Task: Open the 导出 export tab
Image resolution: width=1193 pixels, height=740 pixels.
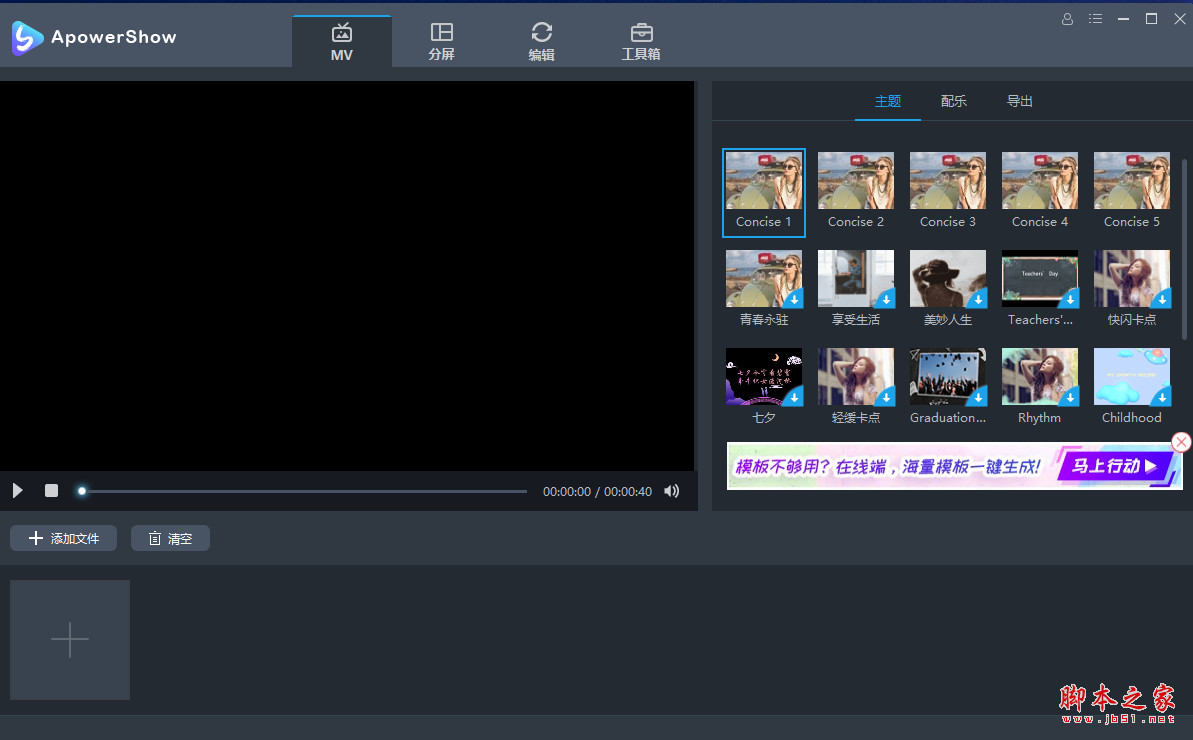Action: click(x=1019, y=101)
